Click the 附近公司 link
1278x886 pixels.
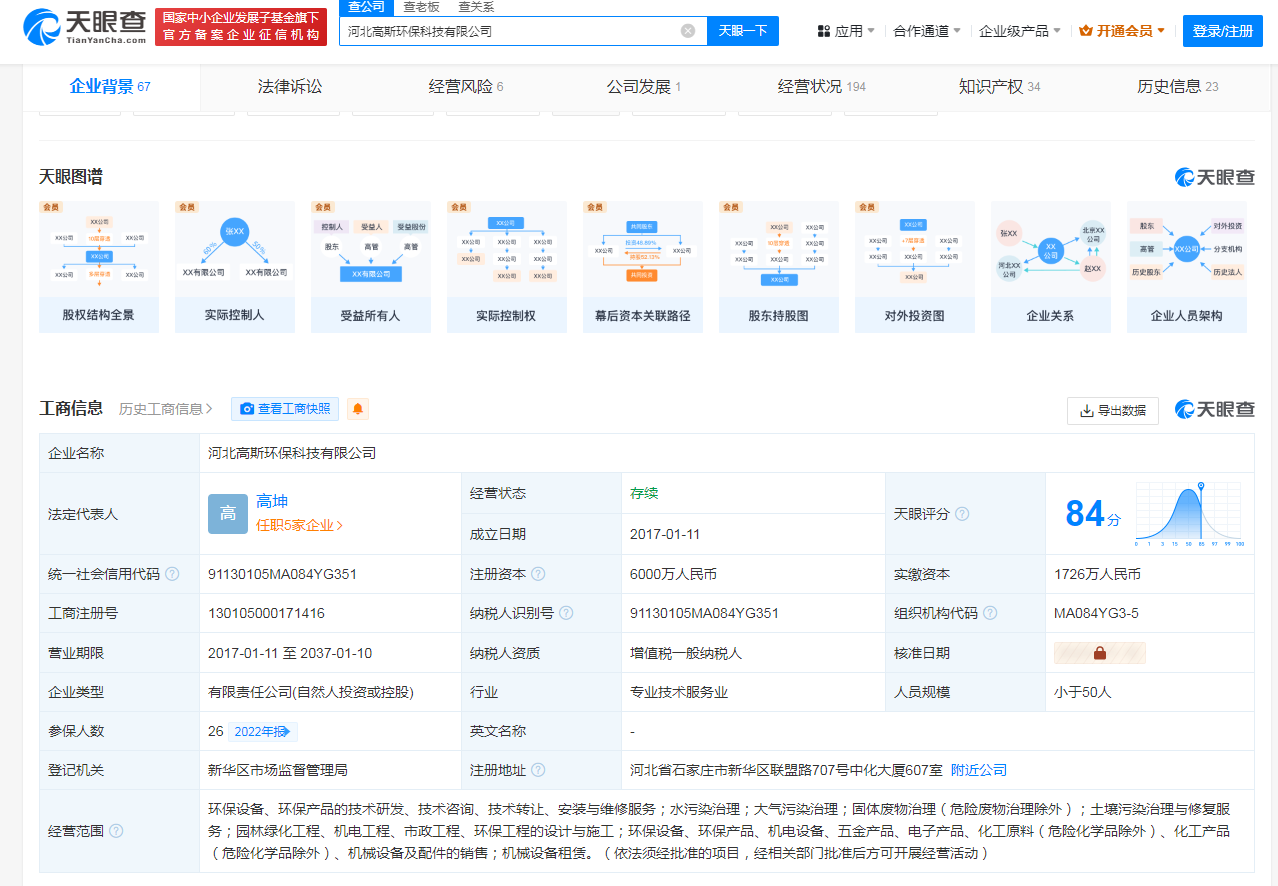coord(979,770)
